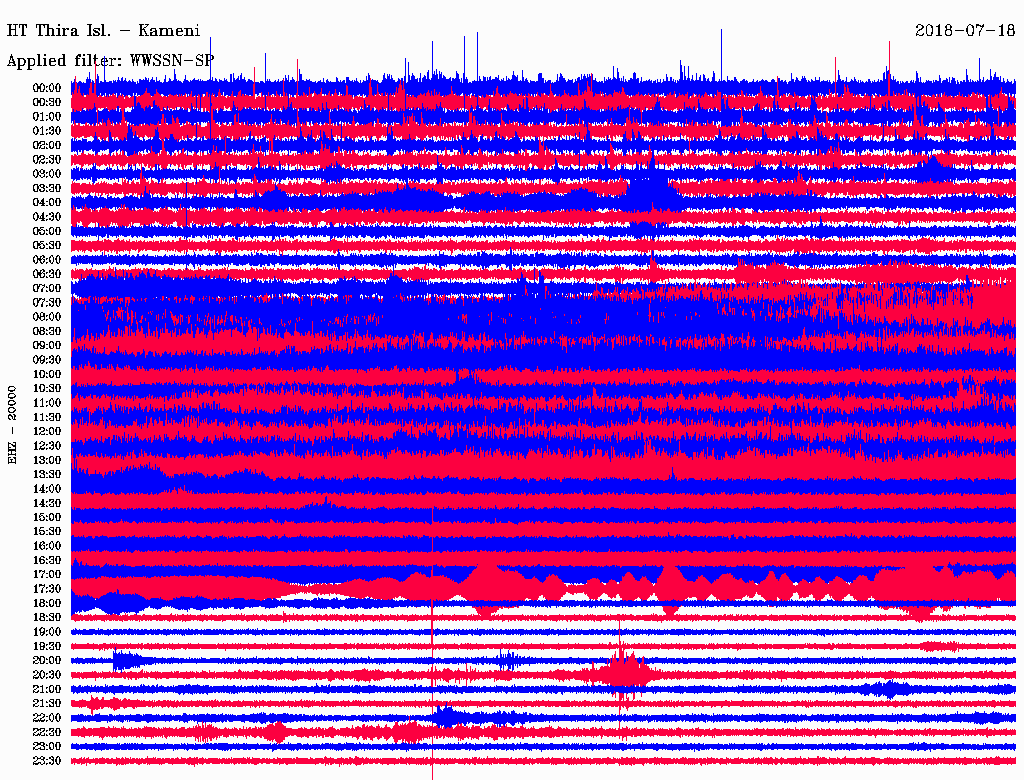Select the 10:00 time label
Image resolution: width=1024 pixels, height=780 pixels.
(47, 374)
